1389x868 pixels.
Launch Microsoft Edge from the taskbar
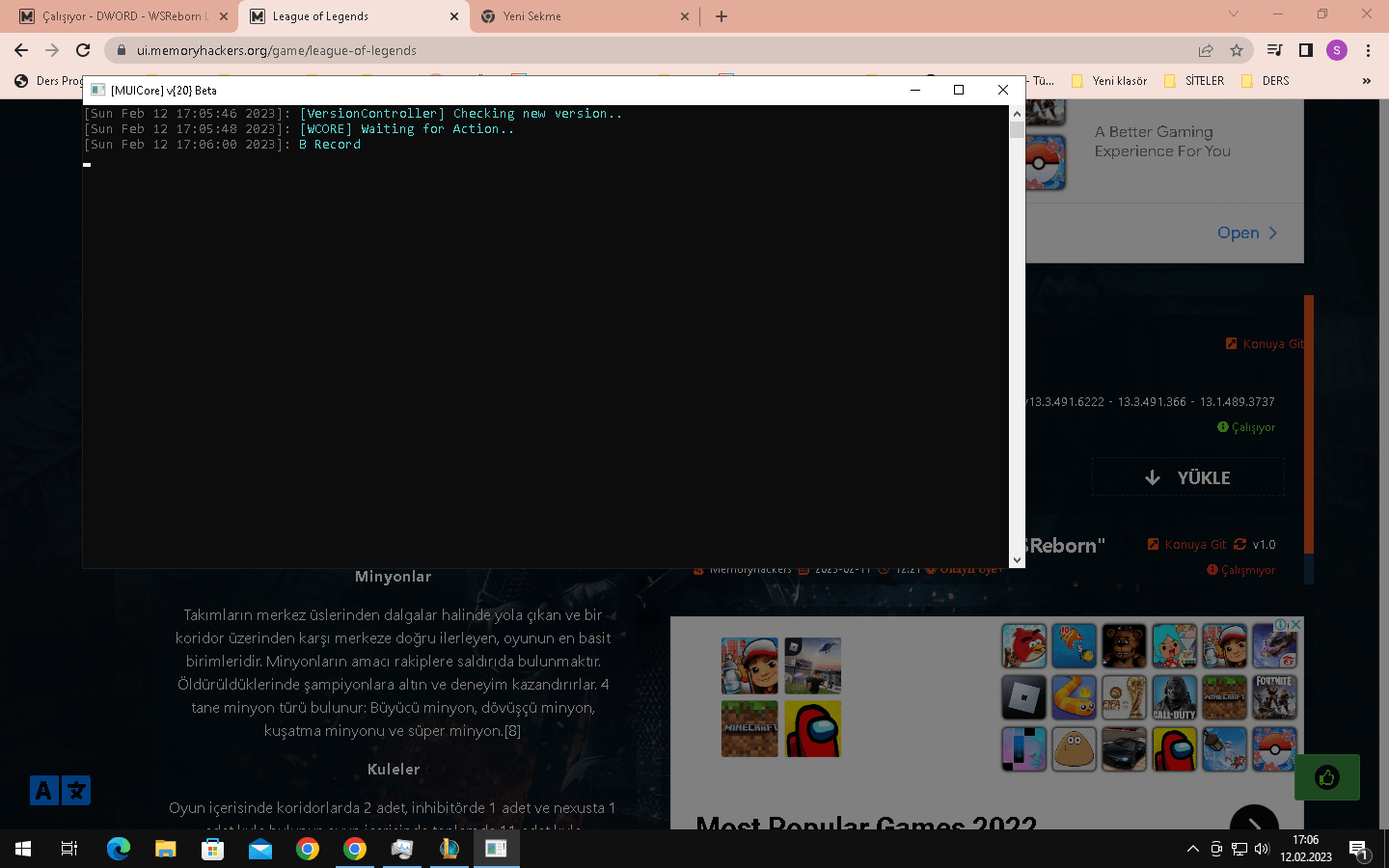(x=118, y=849)
